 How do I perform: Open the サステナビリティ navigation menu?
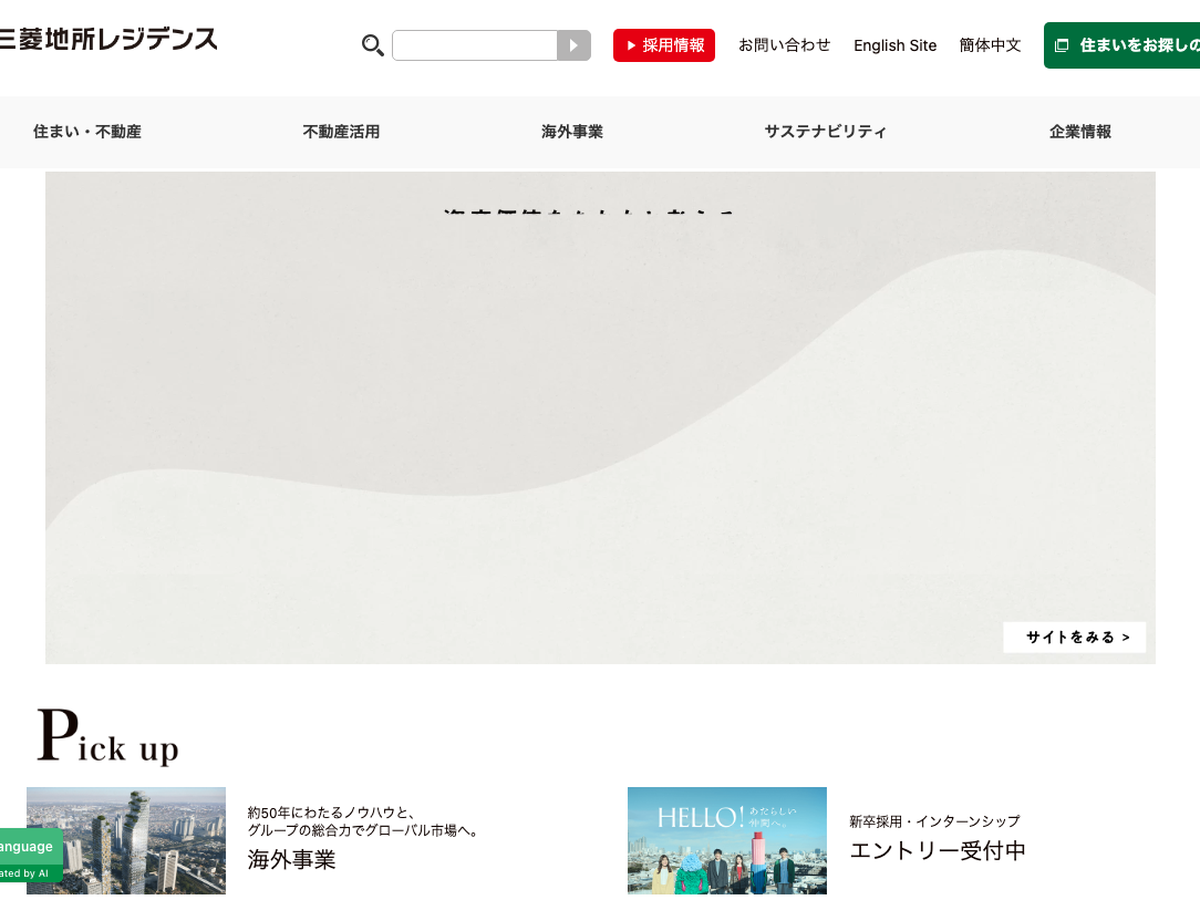(x=825, y=131)
